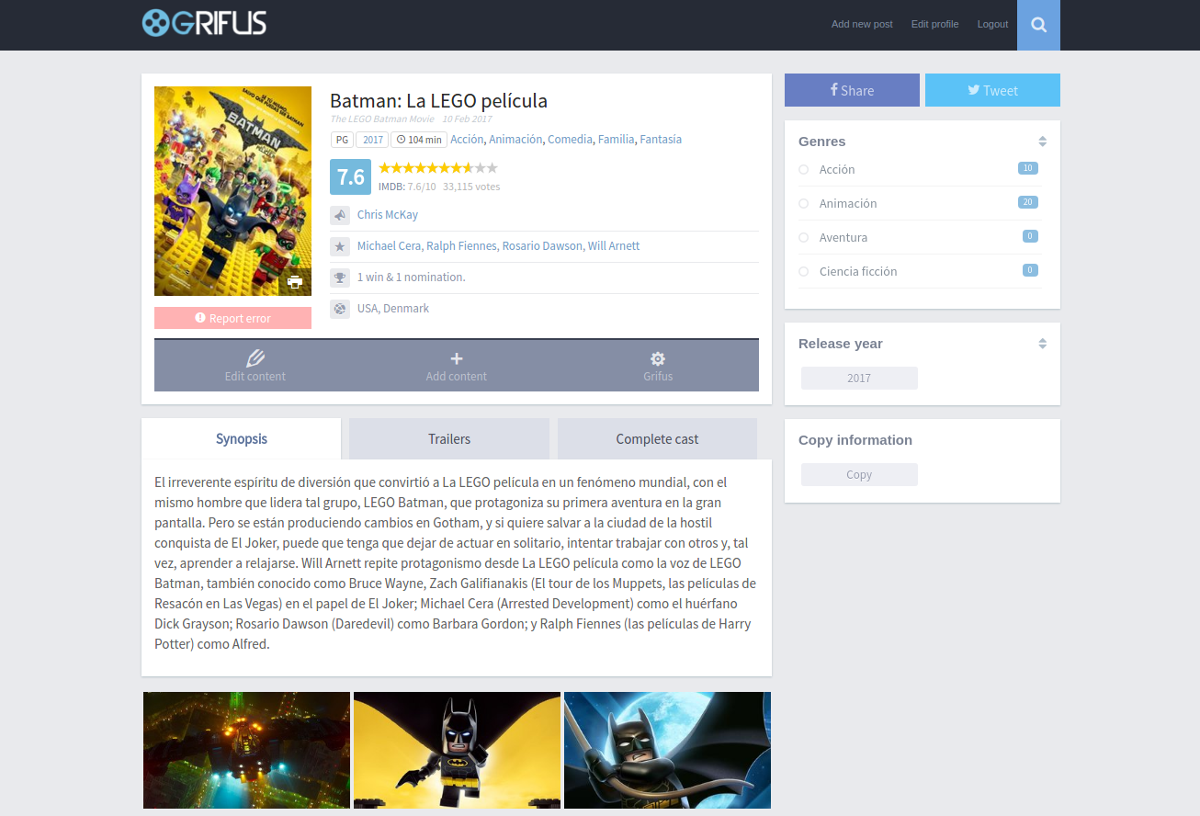The image size is (1200, 816).
Task: Click the Acción count badge 10
Action: [1027, 168]
